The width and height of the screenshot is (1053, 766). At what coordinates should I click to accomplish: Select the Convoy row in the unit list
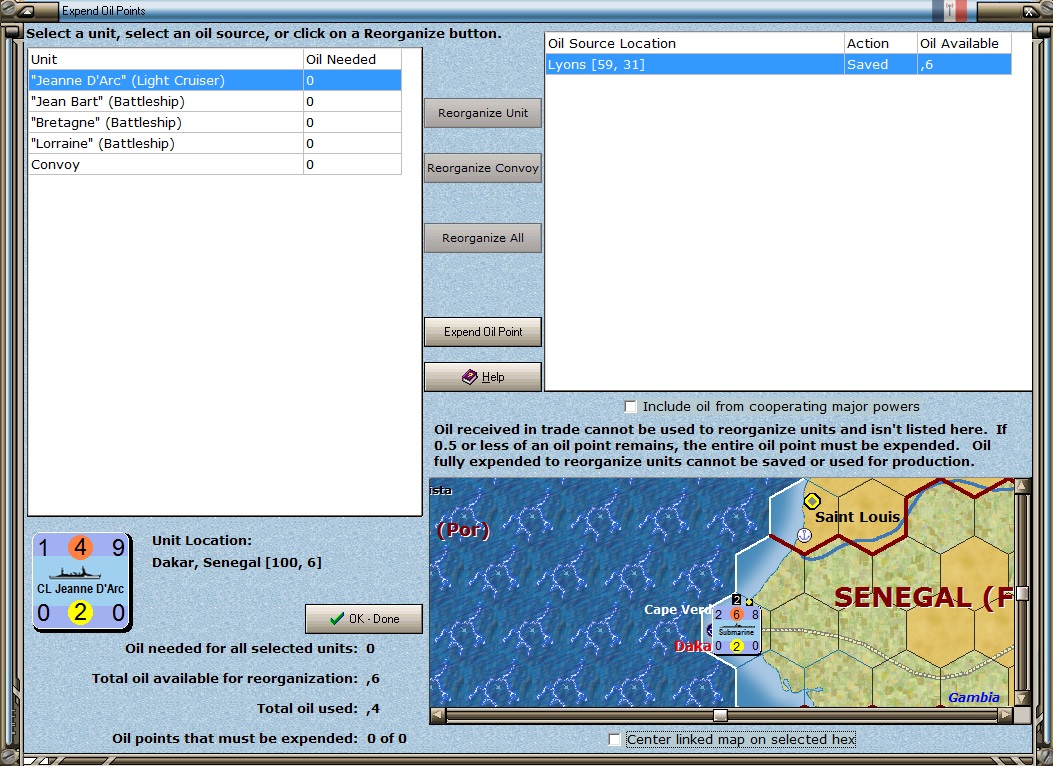coord(215,164)
